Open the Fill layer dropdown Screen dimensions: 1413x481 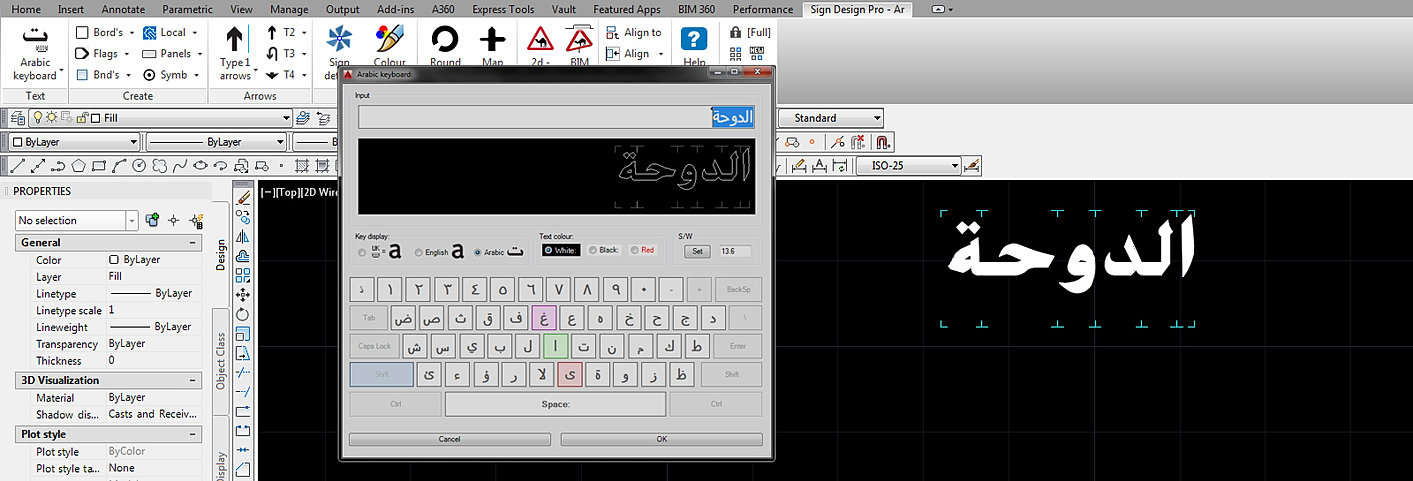point(287,118)
